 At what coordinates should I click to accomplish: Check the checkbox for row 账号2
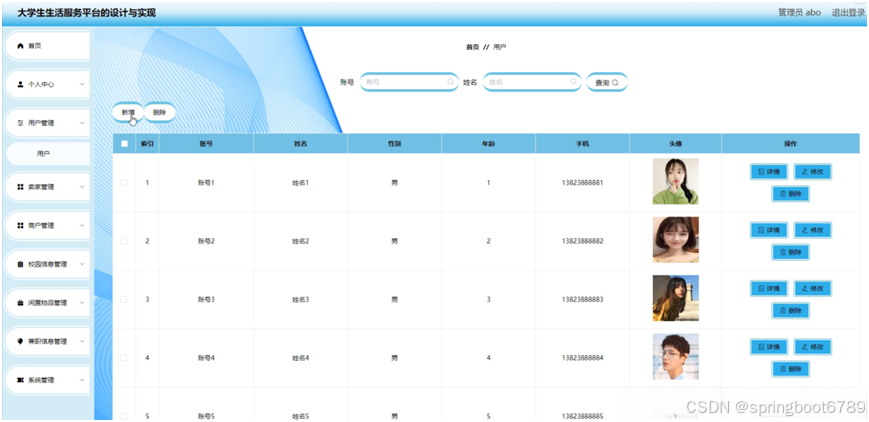tap(124, 241)
